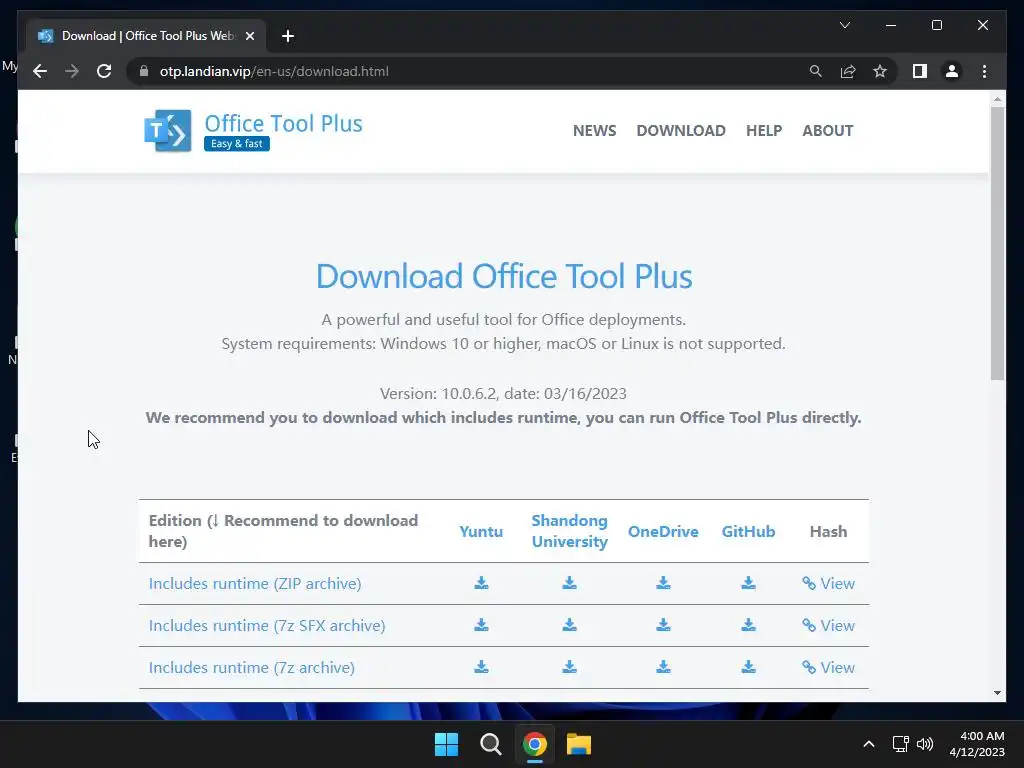
Task: View hash for 7z SFX archive
Action: point(828,625)
